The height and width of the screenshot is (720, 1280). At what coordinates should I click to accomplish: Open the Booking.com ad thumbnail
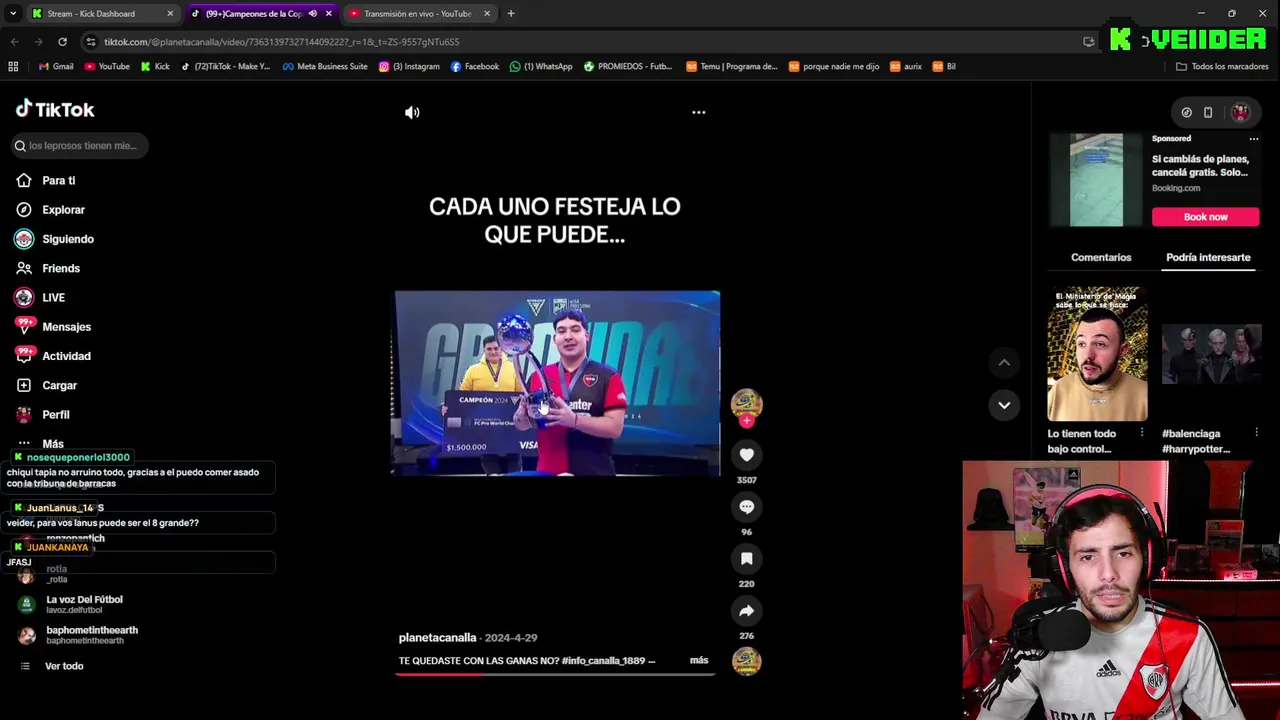coord(1096,180)
